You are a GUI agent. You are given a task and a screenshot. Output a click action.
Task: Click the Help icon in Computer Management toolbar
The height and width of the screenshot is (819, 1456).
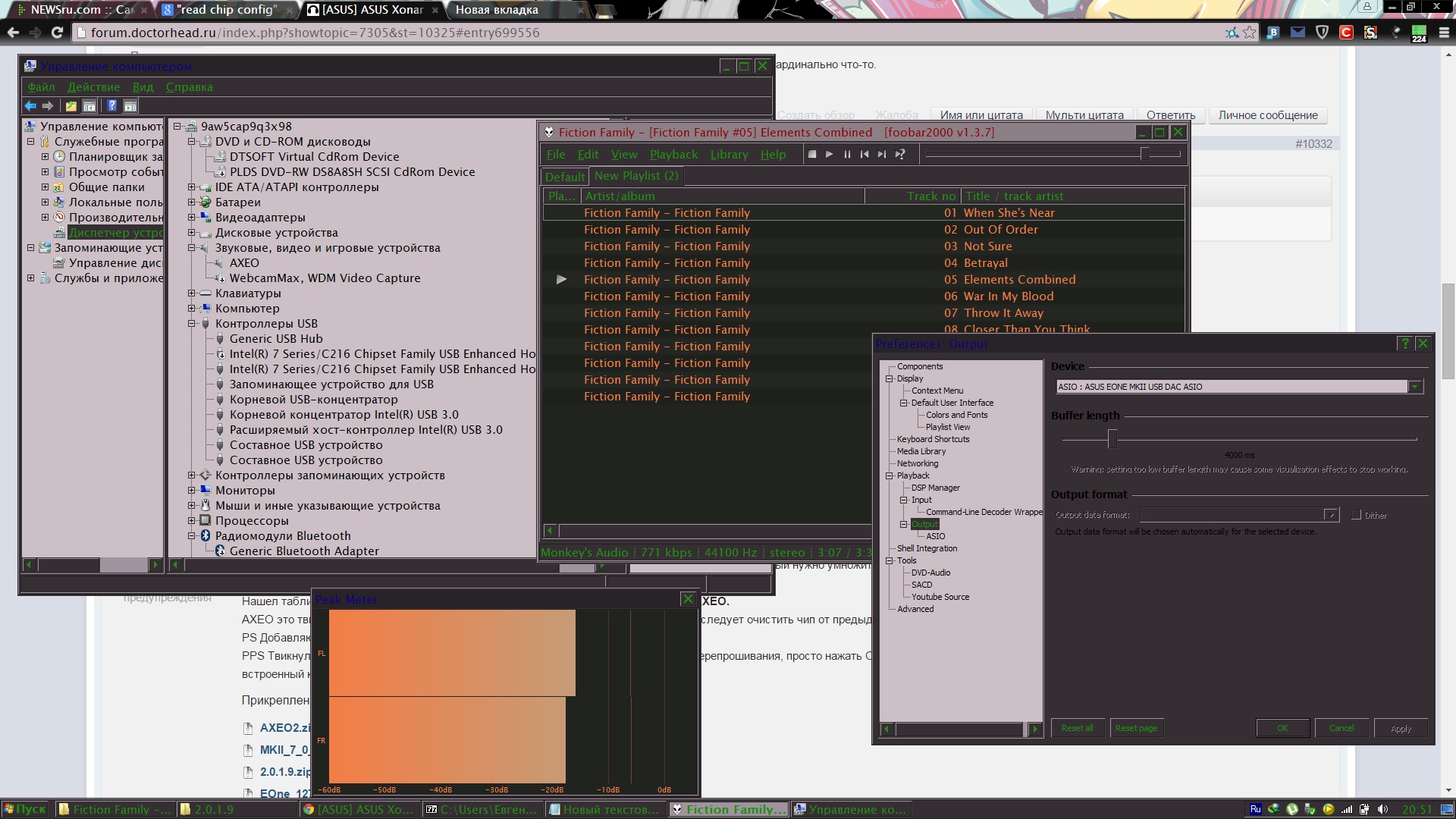(x=111, y=106)
